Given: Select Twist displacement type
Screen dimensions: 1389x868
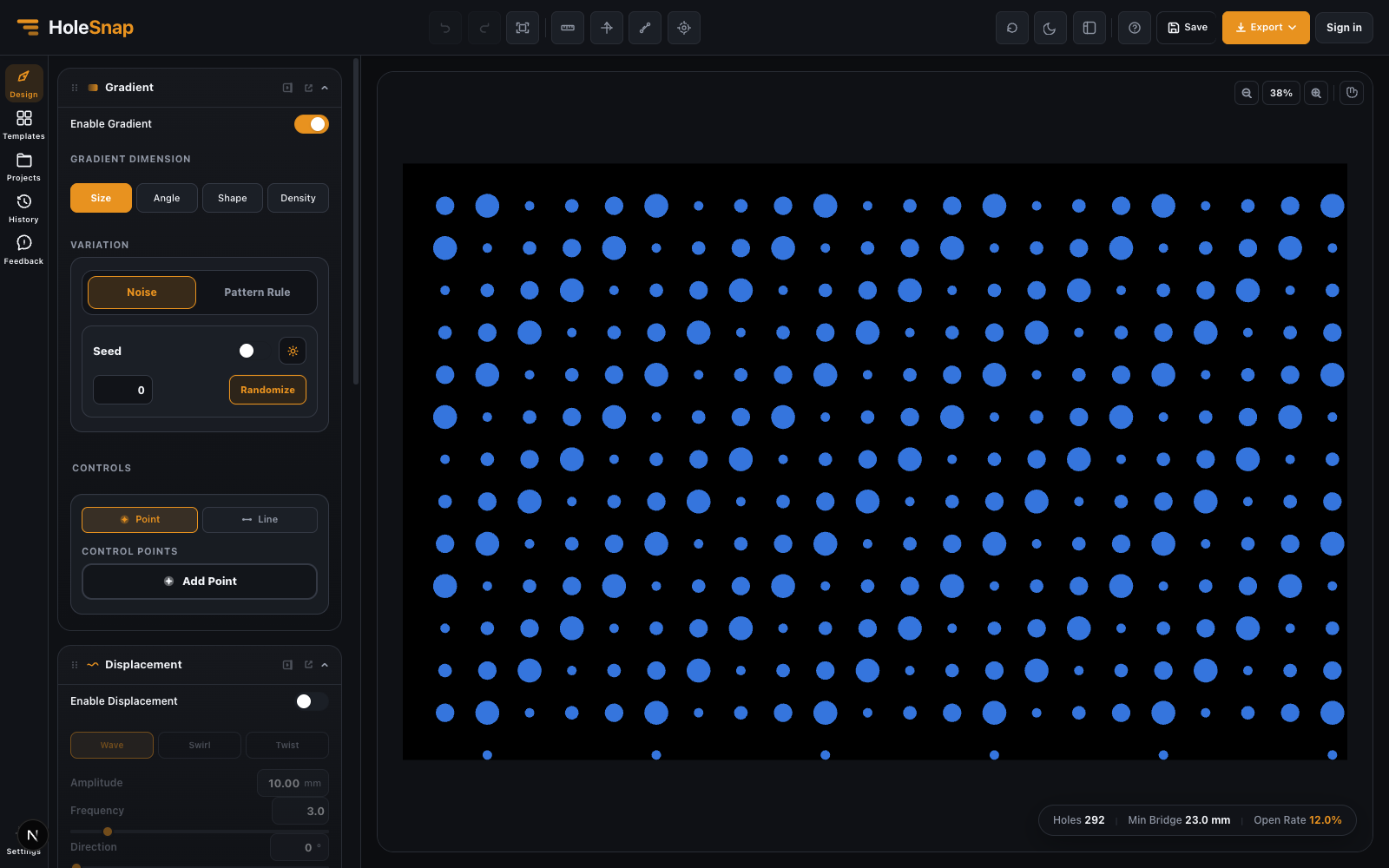Looking at the screenshot, I should pos(287,745).
